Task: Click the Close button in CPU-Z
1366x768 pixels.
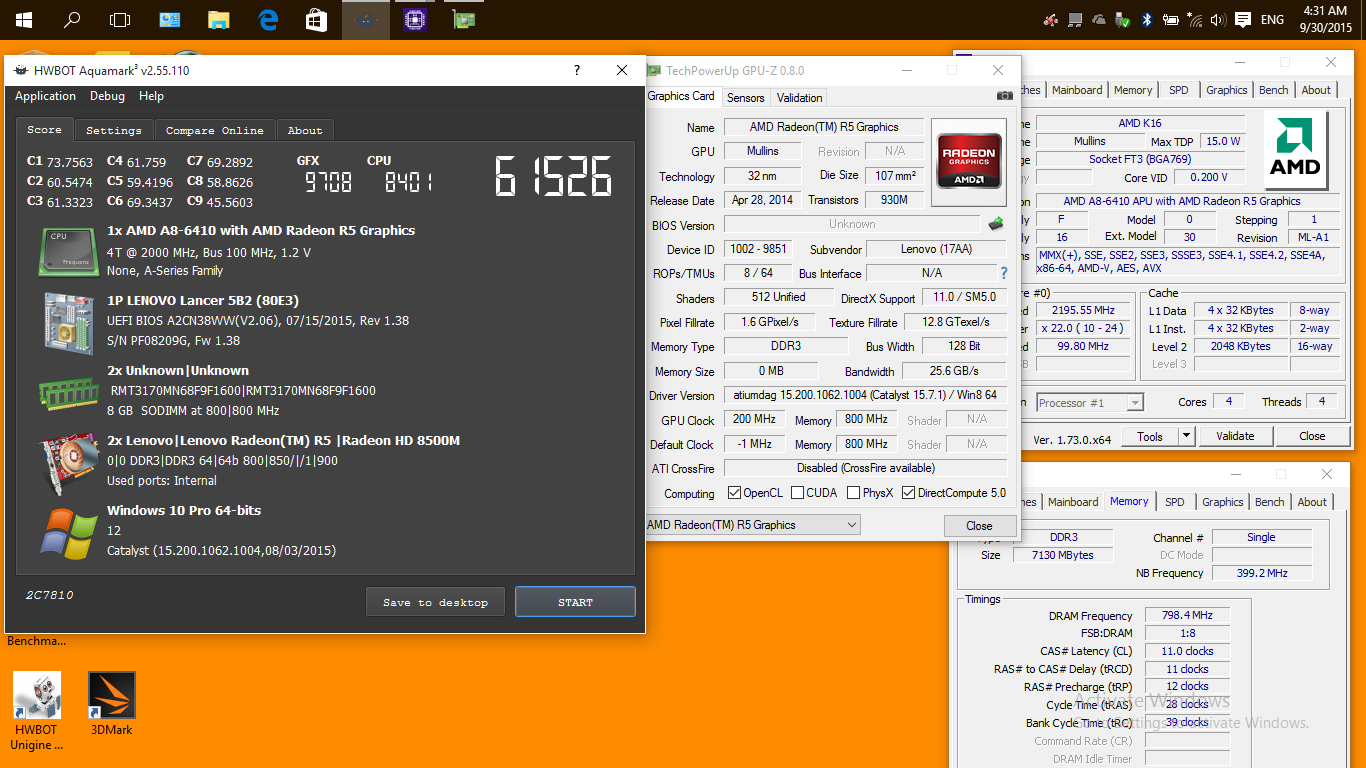Action: (1312, 436)
